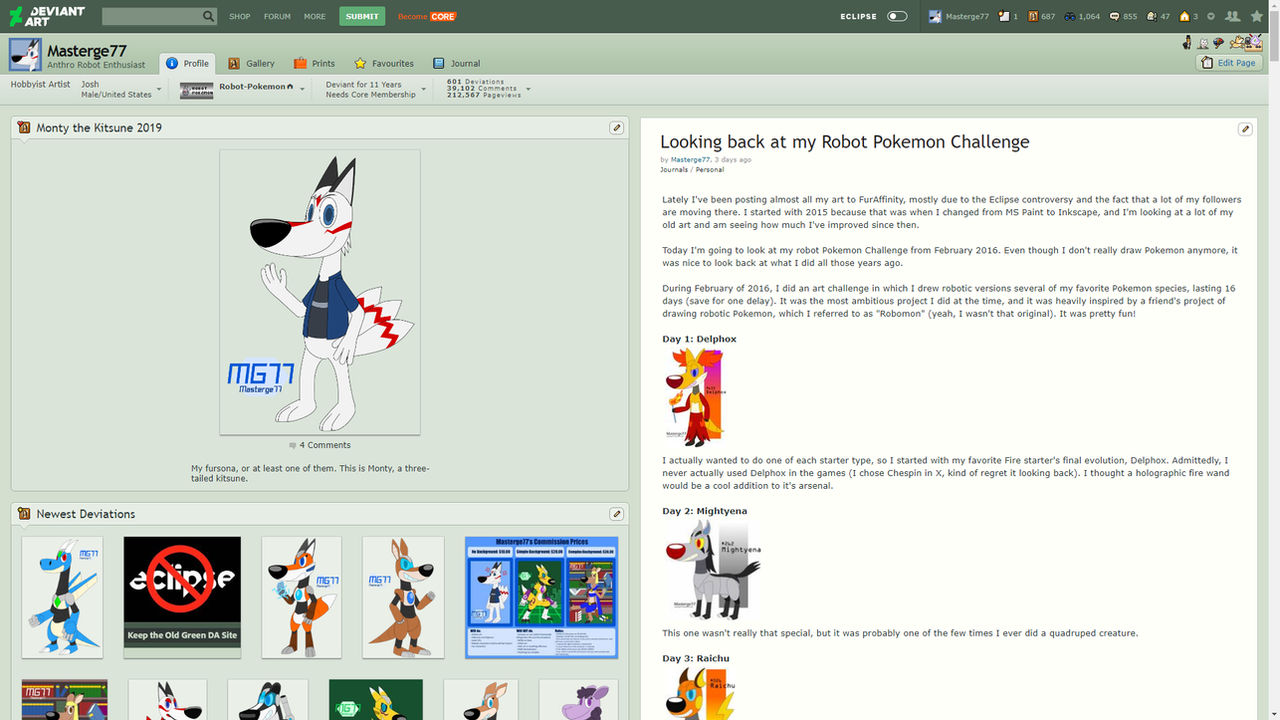Click the Masterge77 profile avatar
The height and width of the screenshot is (720, 1280).
25,55
